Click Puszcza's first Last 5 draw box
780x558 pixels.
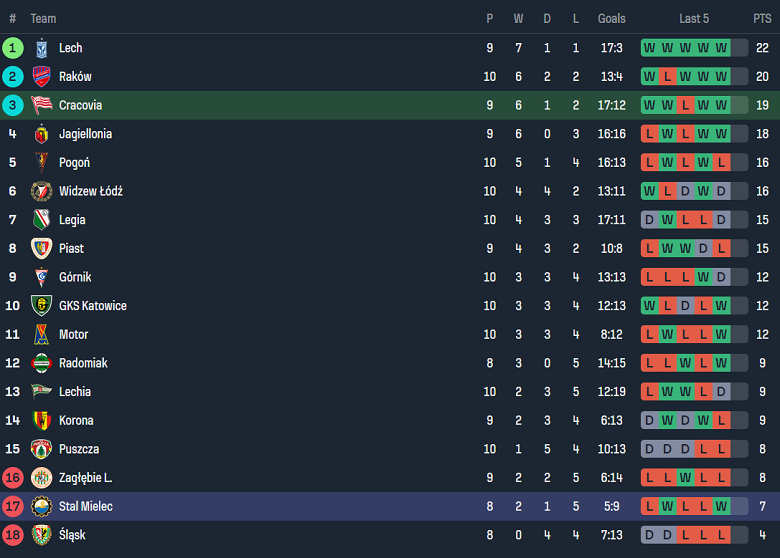[649, 449]
